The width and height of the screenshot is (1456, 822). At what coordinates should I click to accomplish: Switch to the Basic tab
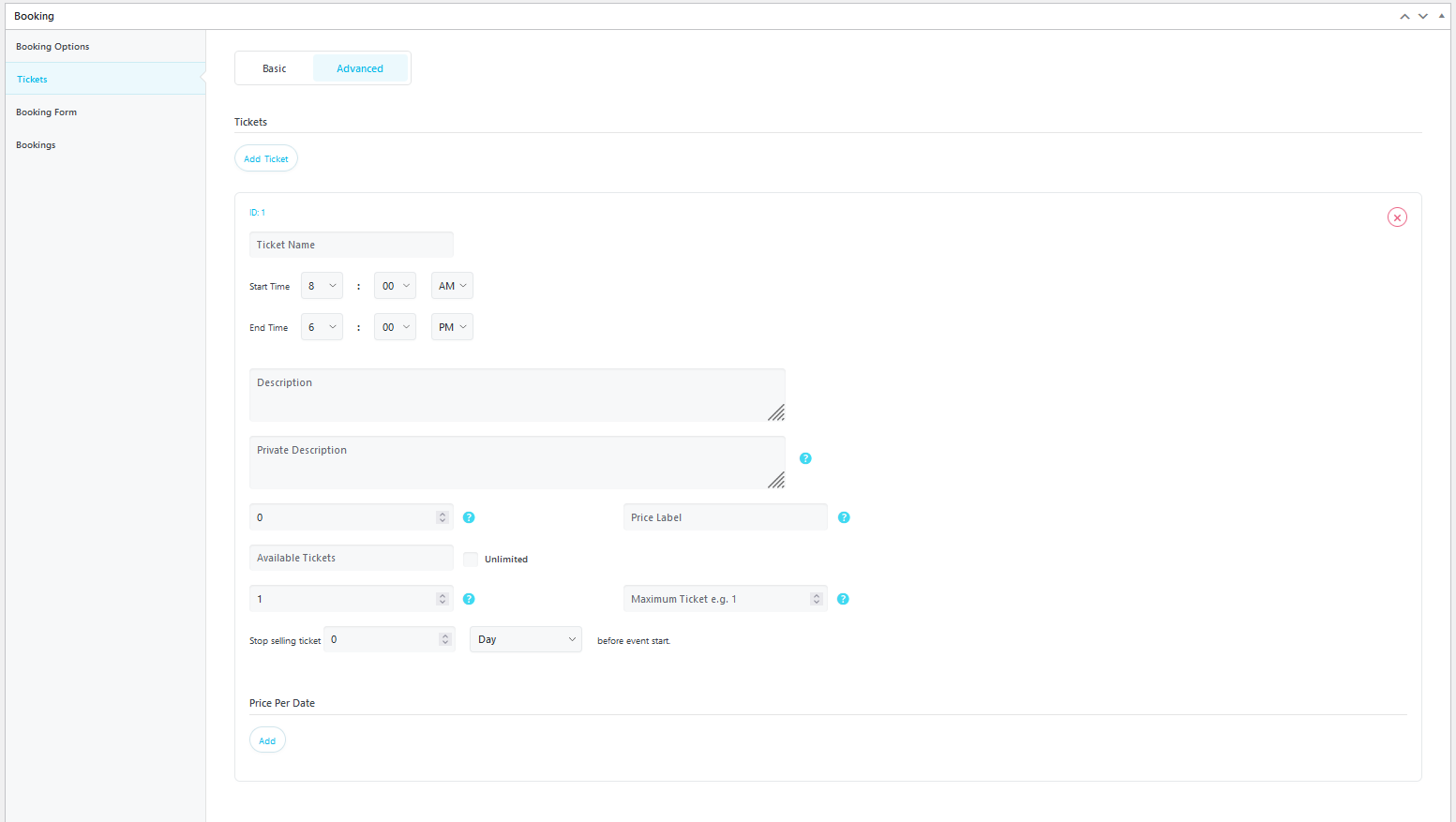[275, 68]
